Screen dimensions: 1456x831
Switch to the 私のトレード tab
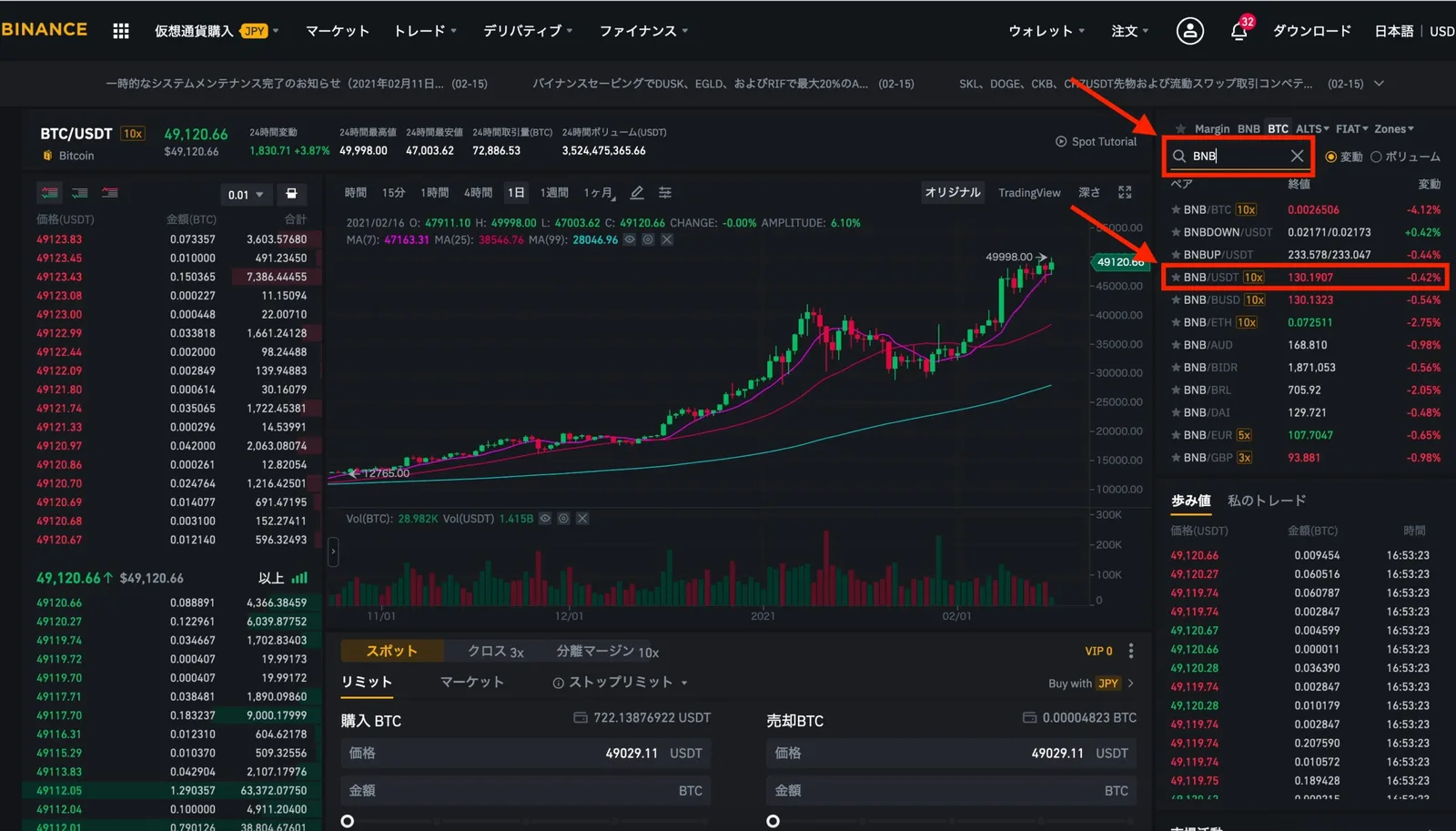[1267, 501]
